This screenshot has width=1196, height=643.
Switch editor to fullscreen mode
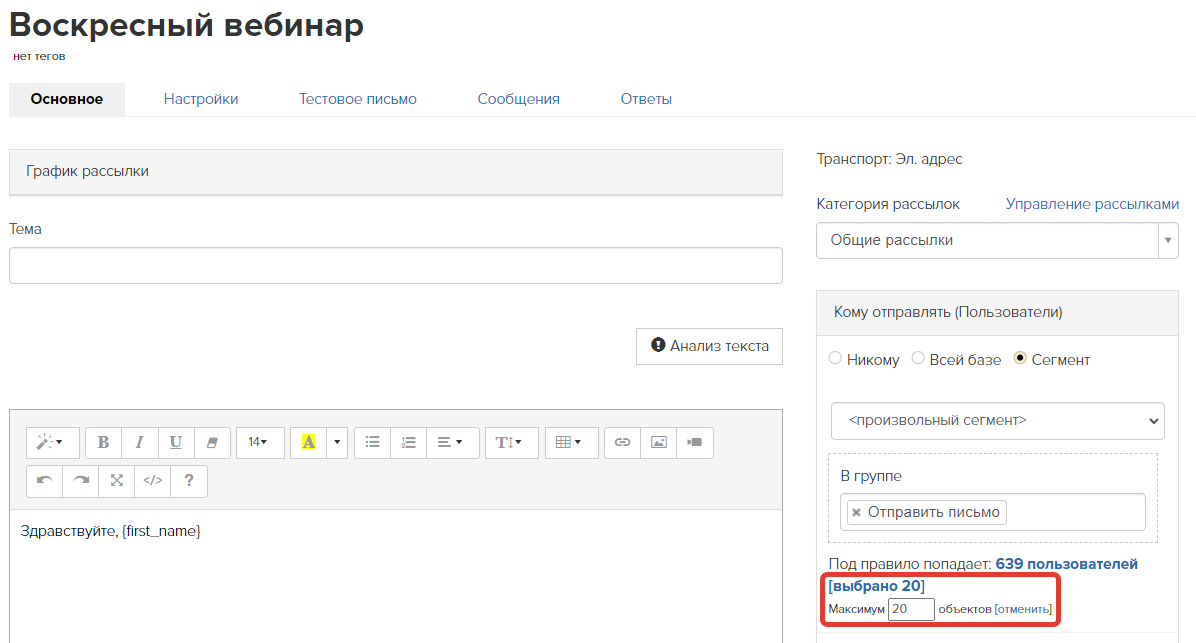pos(117,481)
